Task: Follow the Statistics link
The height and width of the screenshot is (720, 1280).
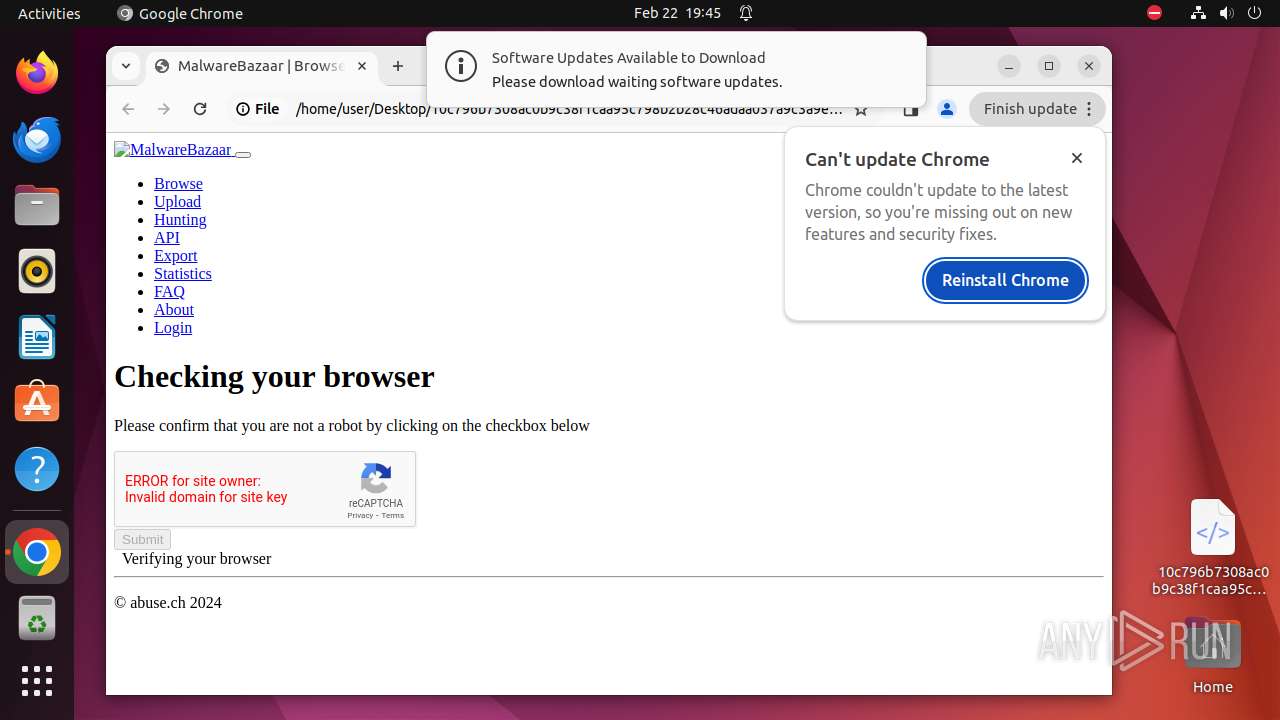Action: [x=182, y=273]
